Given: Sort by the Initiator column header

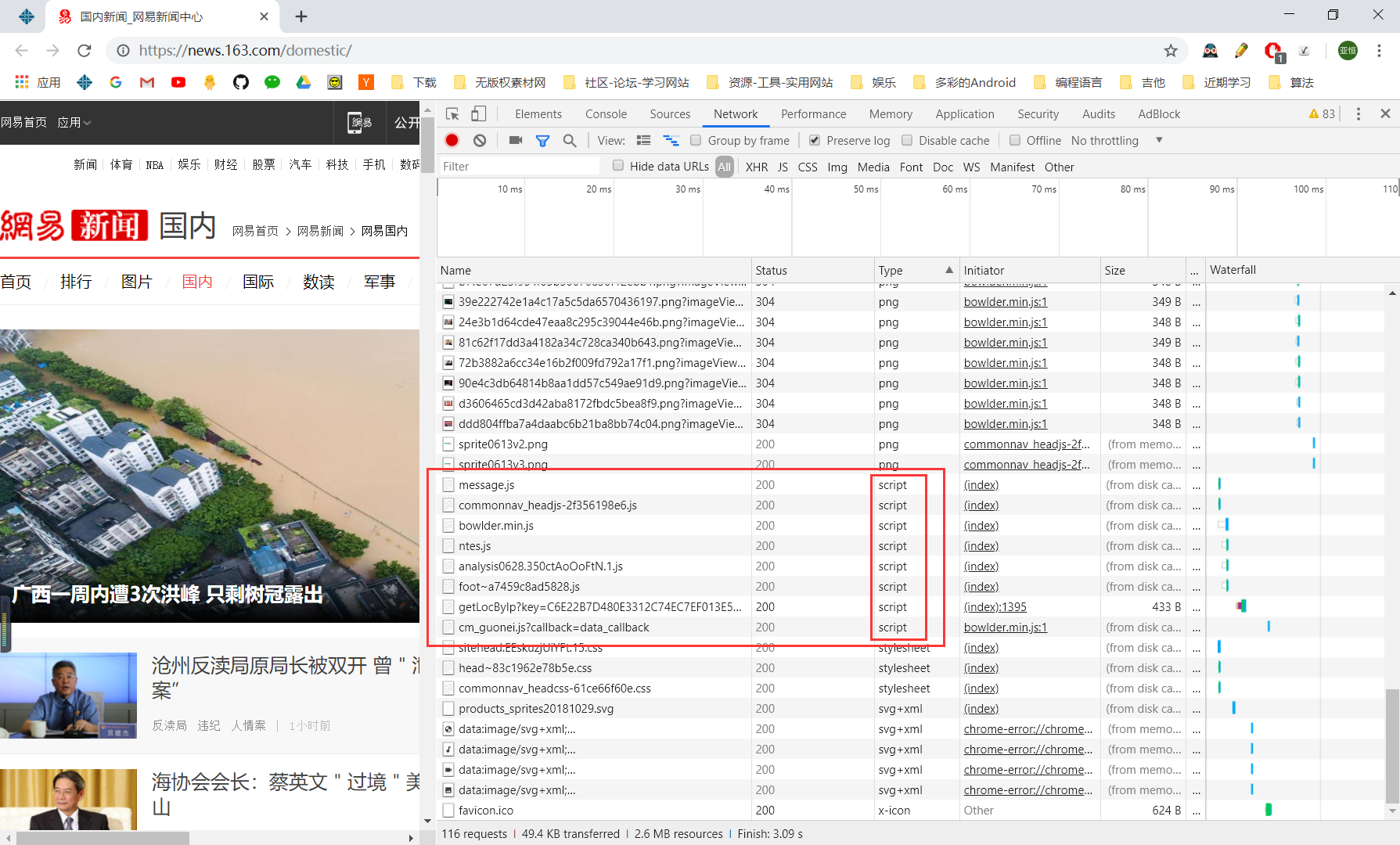Looking at the screenshot, I should [1030, 271].
